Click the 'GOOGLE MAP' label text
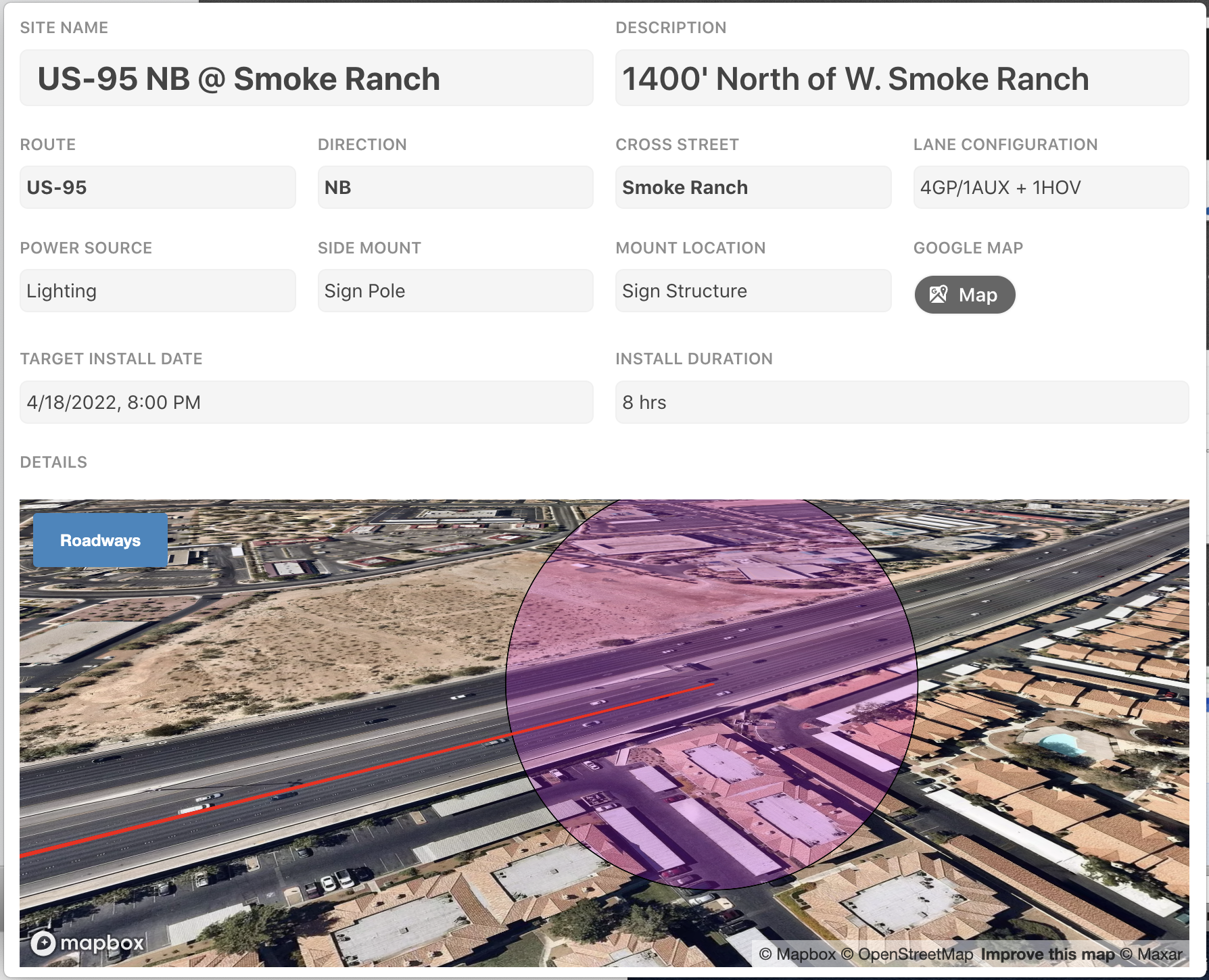This screenshot has width=1209, height=980. [x=968, y=248]
